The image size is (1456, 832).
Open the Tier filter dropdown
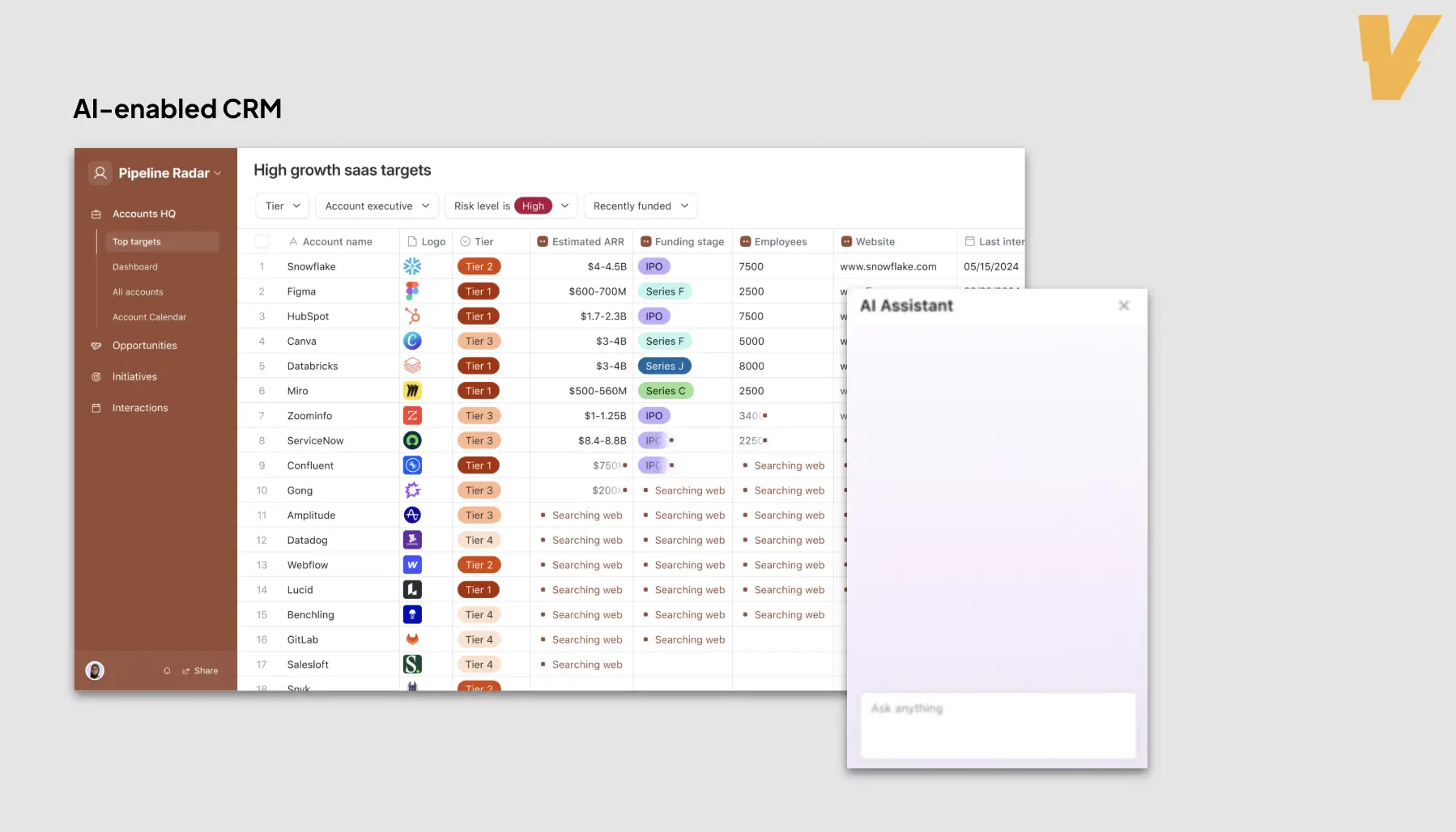281,206
